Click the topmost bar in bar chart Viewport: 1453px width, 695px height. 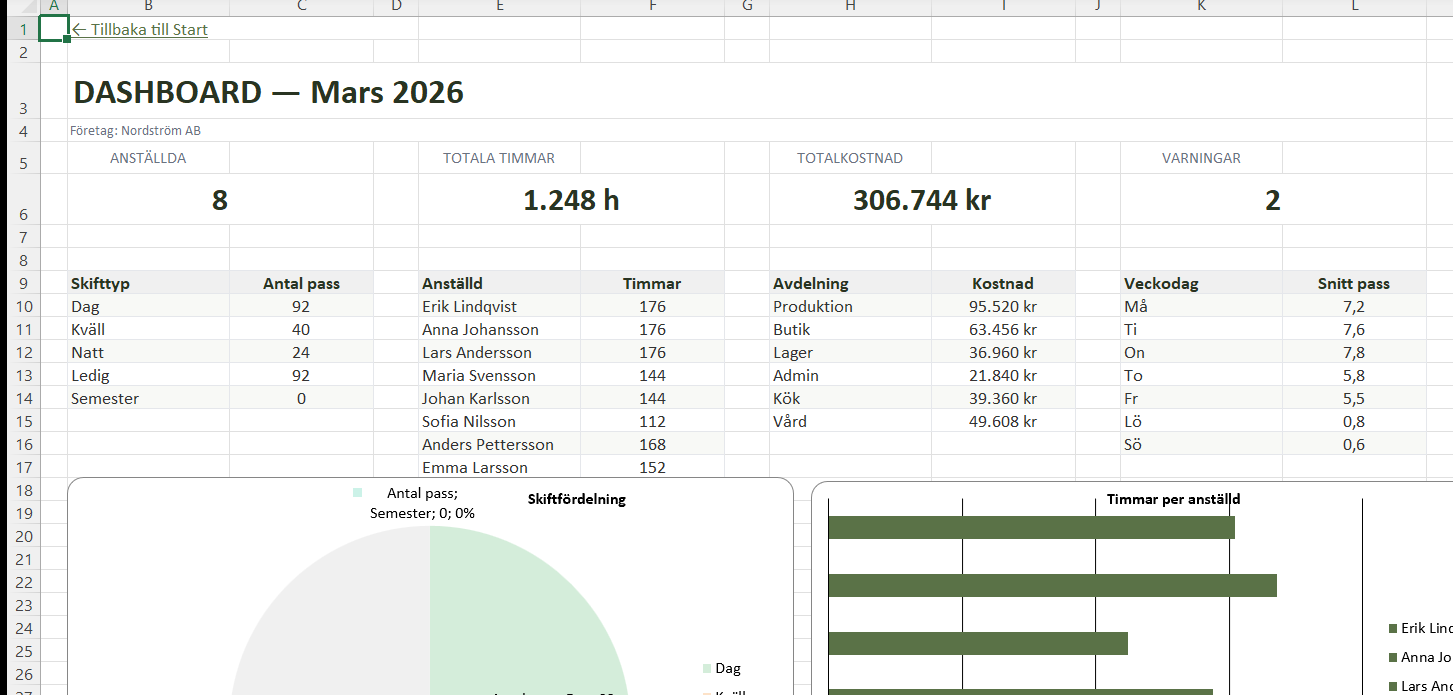coord(1030,527)
